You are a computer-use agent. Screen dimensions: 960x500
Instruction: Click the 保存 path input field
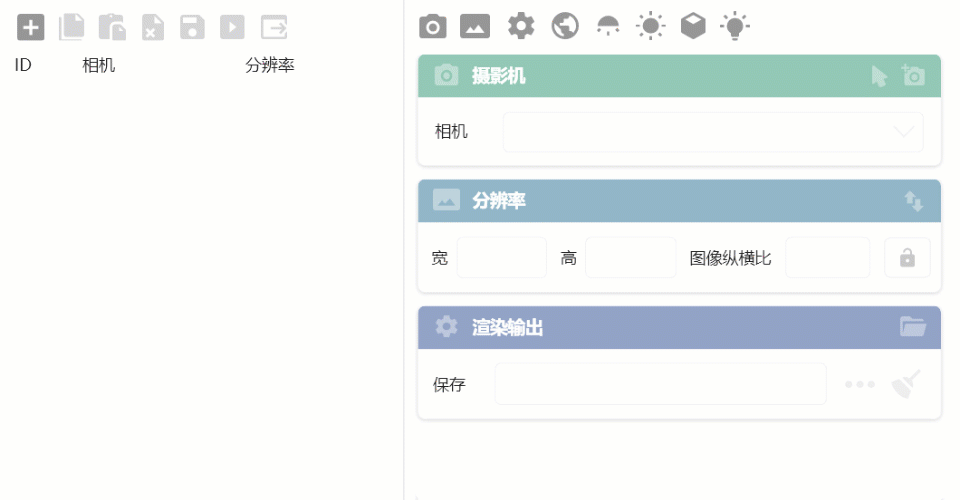point(660,384)
